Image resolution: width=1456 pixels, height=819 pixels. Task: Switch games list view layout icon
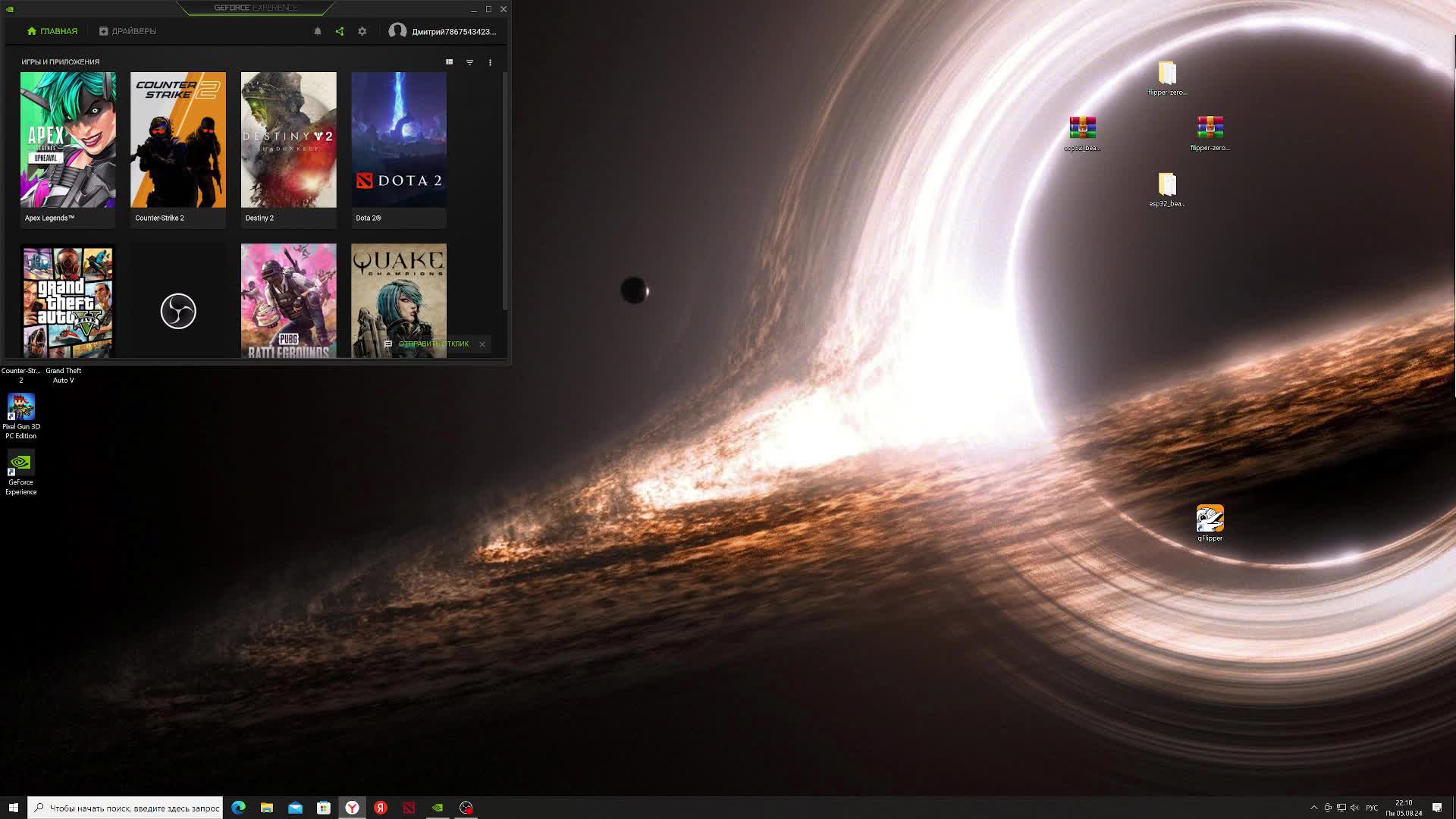[449, 62]
